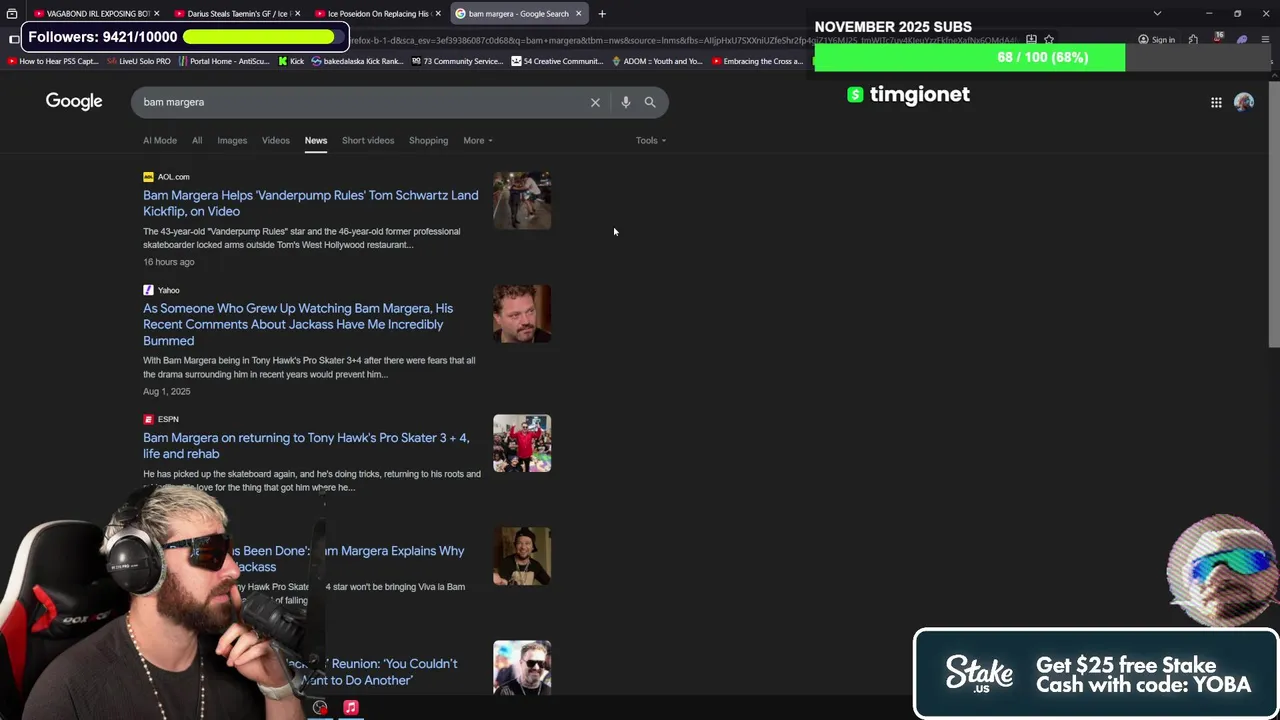Click the round dark icon left of the music icon
This screenshot has width=1280, height=720.
[320, 708]
